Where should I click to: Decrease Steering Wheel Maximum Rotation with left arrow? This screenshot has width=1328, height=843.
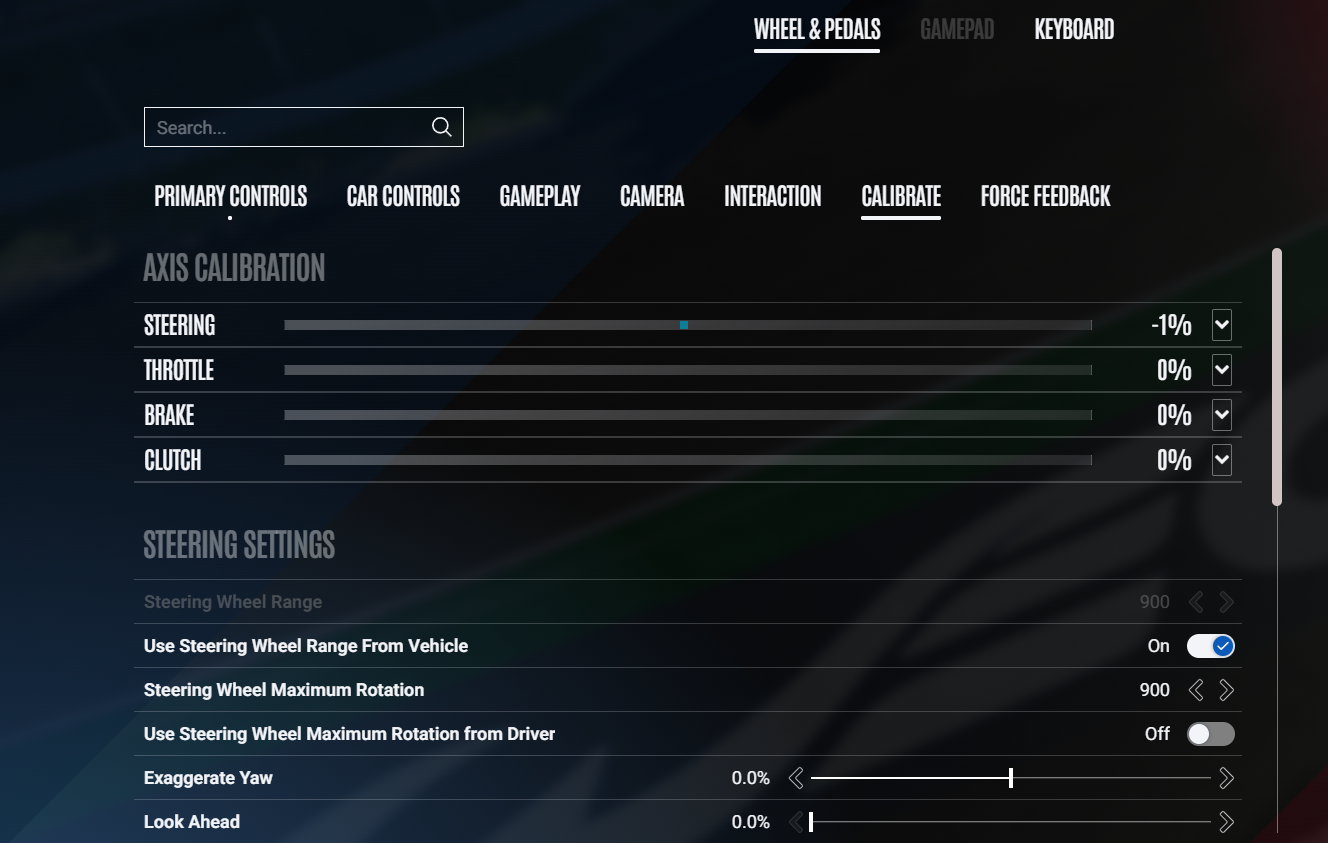[1195, 690]
